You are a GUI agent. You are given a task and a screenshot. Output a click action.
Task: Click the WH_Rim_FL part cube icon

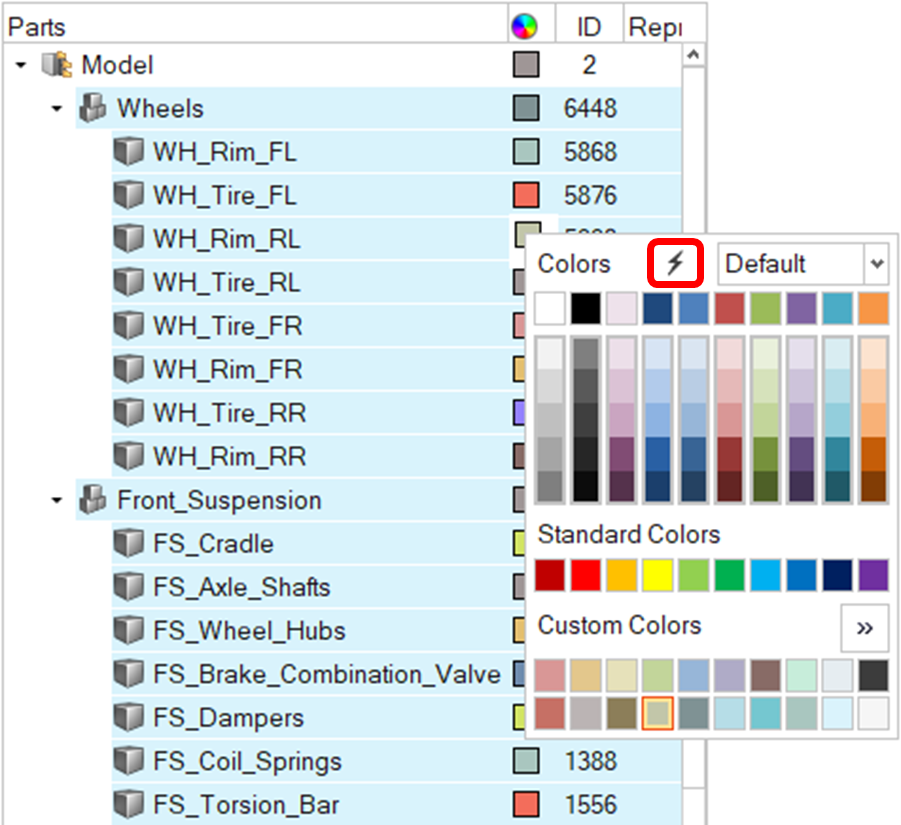tap(128, 152)
